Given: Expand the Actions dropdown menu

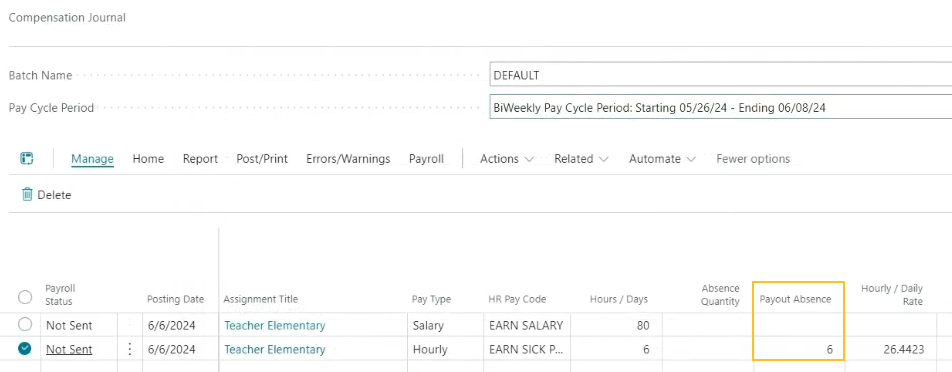Looking at the screenshot, I should tap(507, 159).
